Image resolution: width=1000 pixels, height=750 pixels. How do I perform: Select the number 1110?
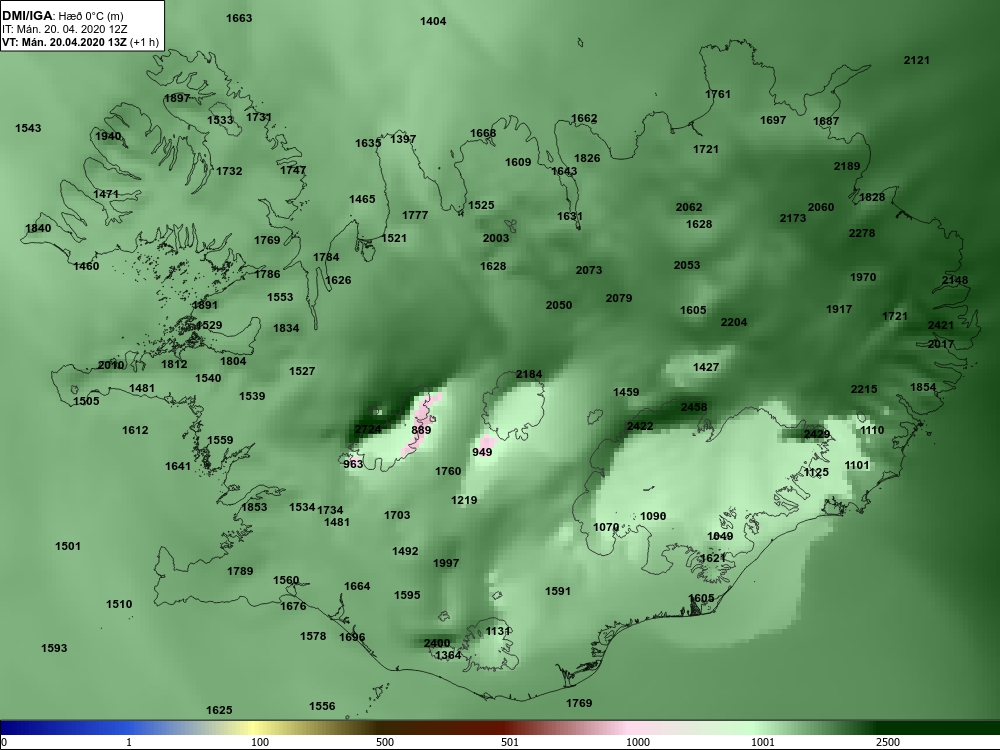click(872, 430)
